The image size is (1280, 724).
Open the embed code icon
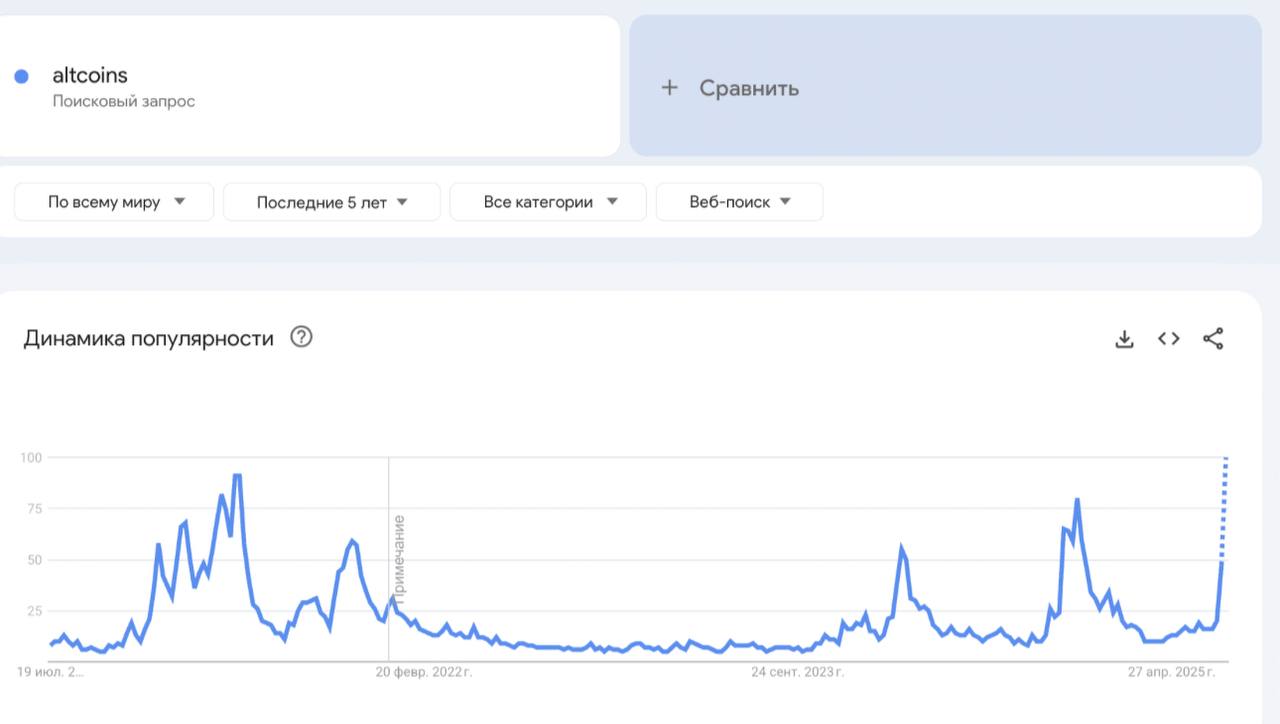(x=1168, y=339)
